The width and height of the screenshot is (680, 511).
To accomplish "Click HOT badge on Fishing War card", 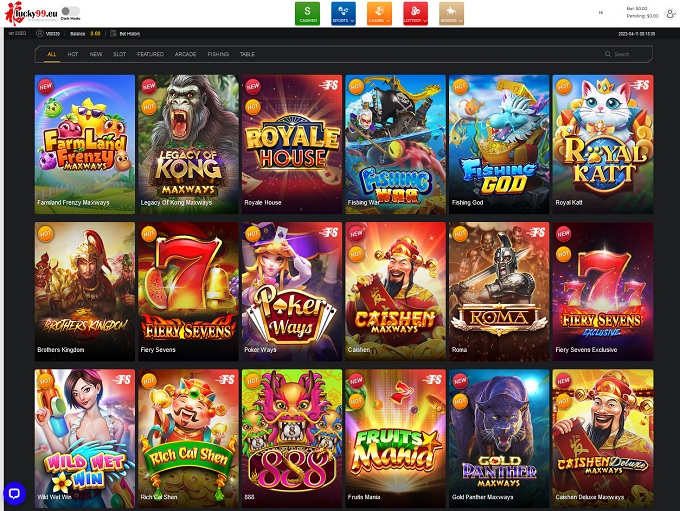I will [x=356, y=86].
